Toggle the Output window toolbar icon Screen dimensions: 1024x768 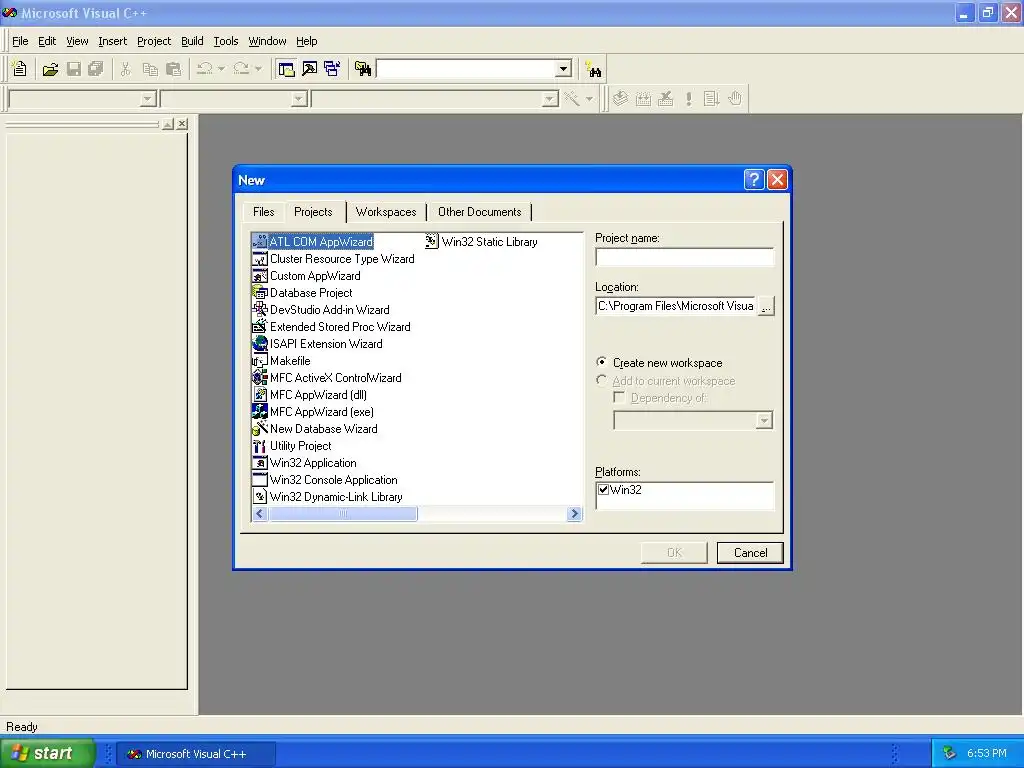click(310, 69)
